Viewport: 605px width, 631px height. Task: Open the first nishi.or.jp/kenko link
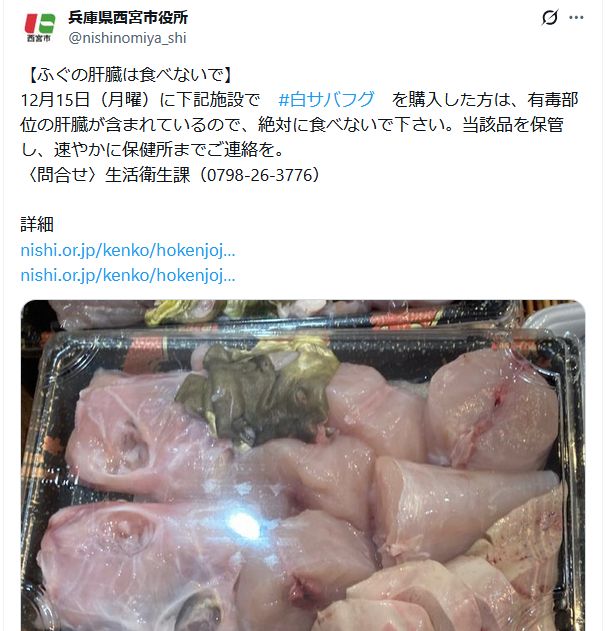128,250
